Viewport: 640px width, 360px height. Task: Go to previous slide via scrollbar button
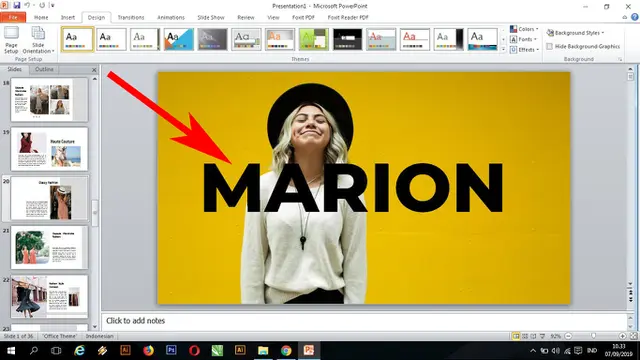point(631,292)
